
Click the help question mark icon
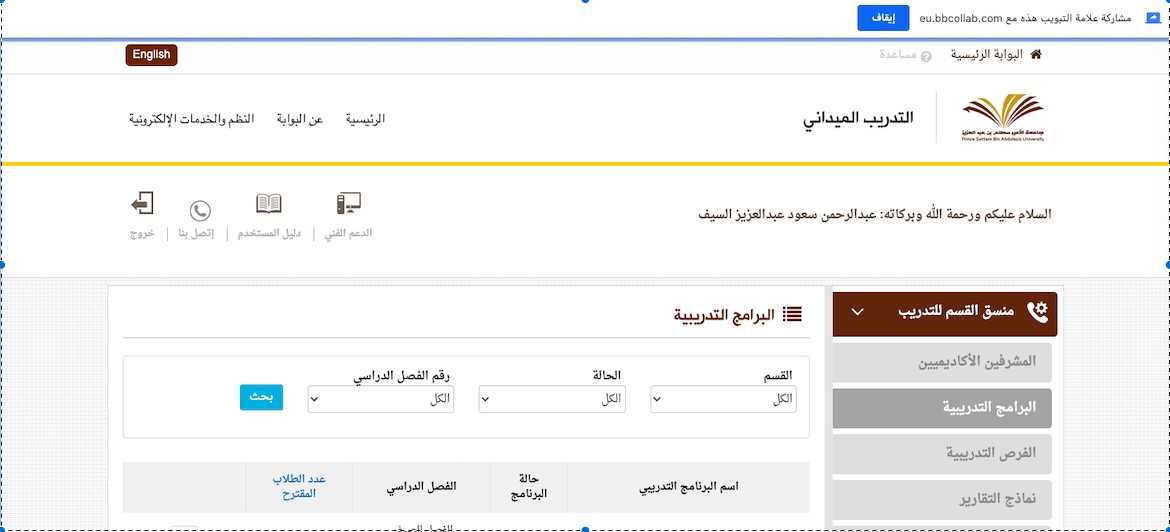926,56
